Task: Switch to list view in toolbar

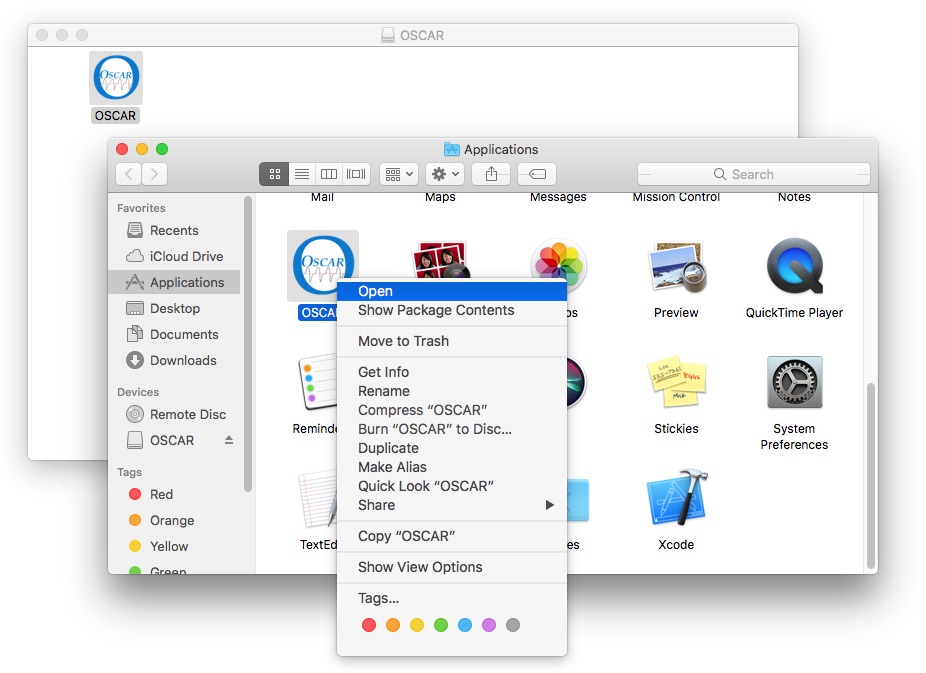Action: (301, 174)
